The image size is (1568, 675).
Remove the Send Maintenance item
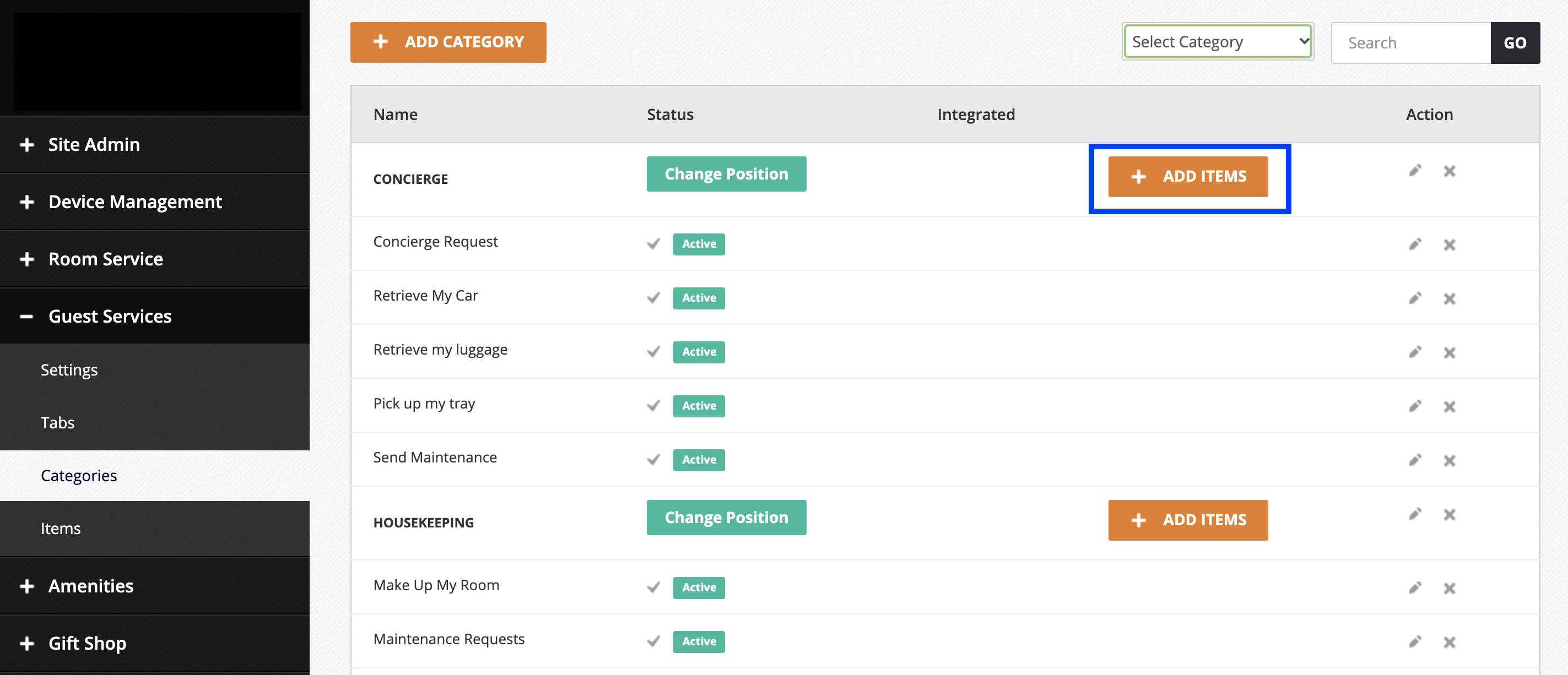[1450, 460]
